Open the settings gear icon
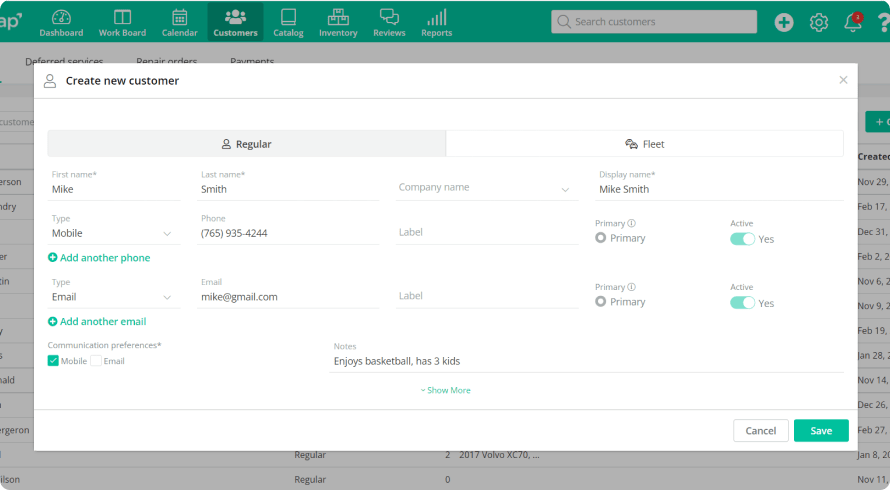The image size is (890, 490). pyautogui.click(x=818, y=23)
